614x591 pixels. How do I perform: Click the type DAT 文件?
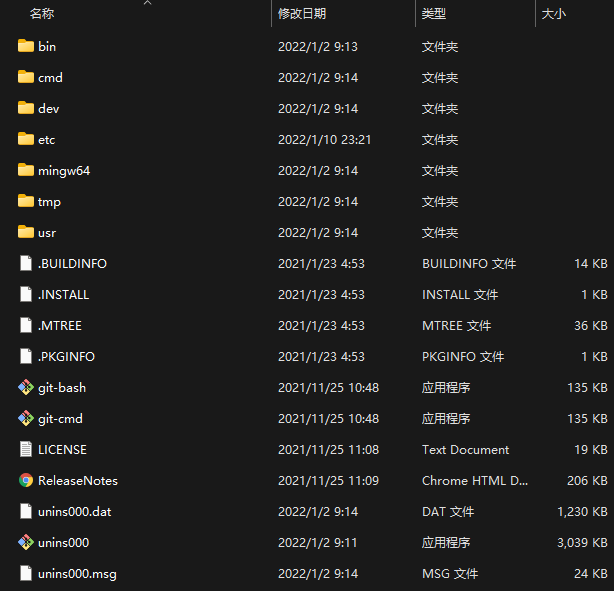click(448, 511)
